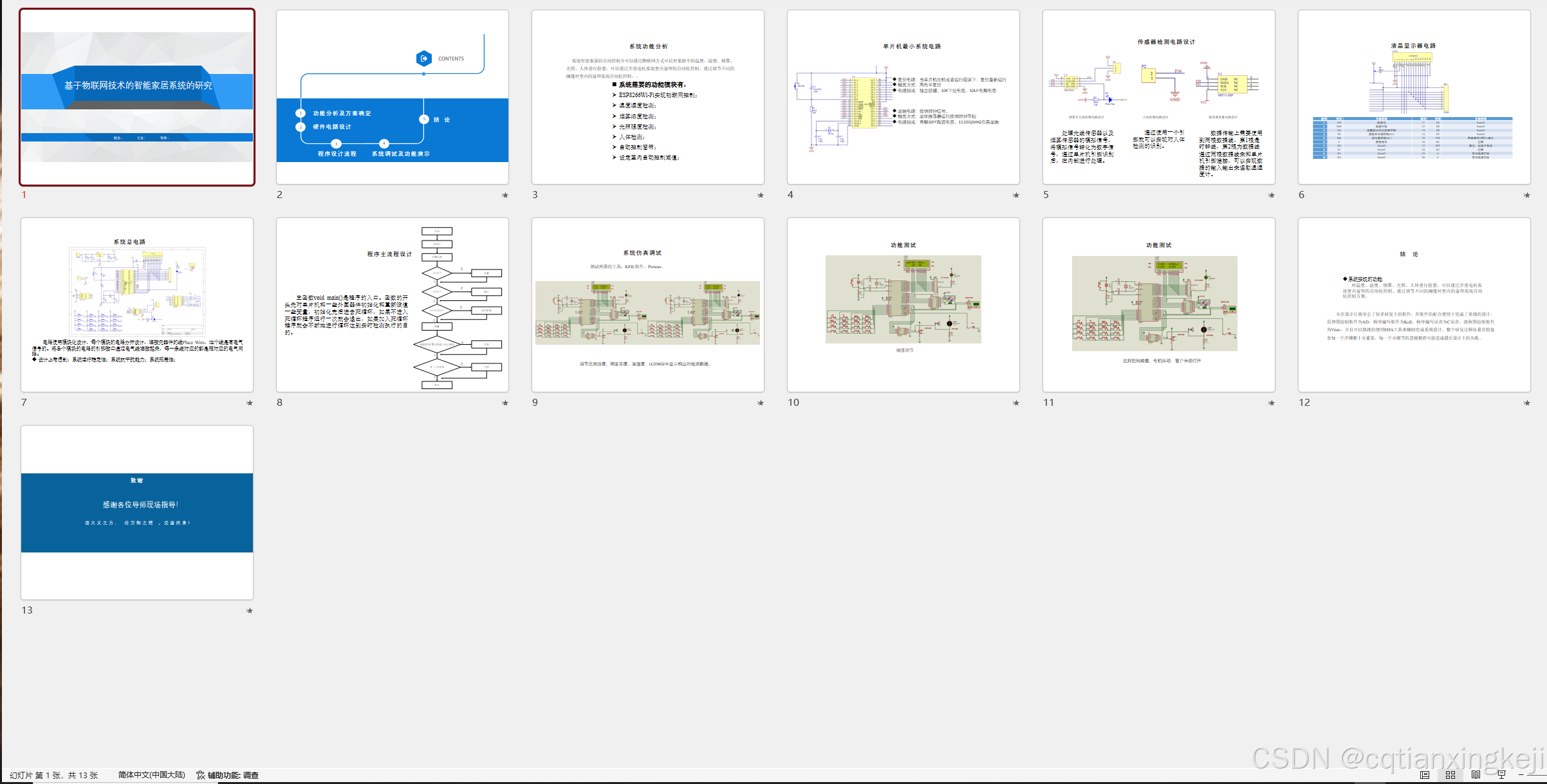Screen dimensions: 1547x784
Task: Click transition star under slide 2
Action: [x=505, y=195]
